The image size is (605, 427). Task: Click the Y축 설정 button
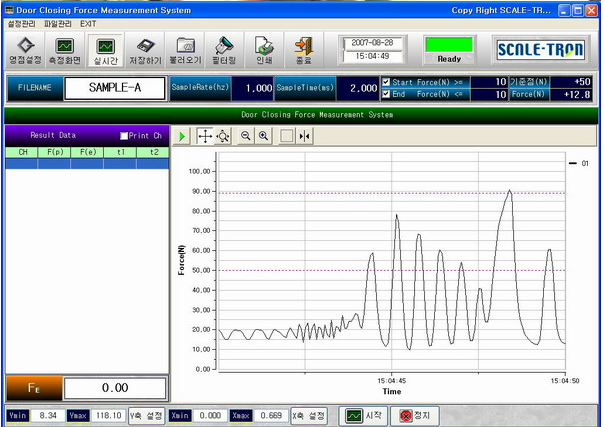(x=146, y=416)
